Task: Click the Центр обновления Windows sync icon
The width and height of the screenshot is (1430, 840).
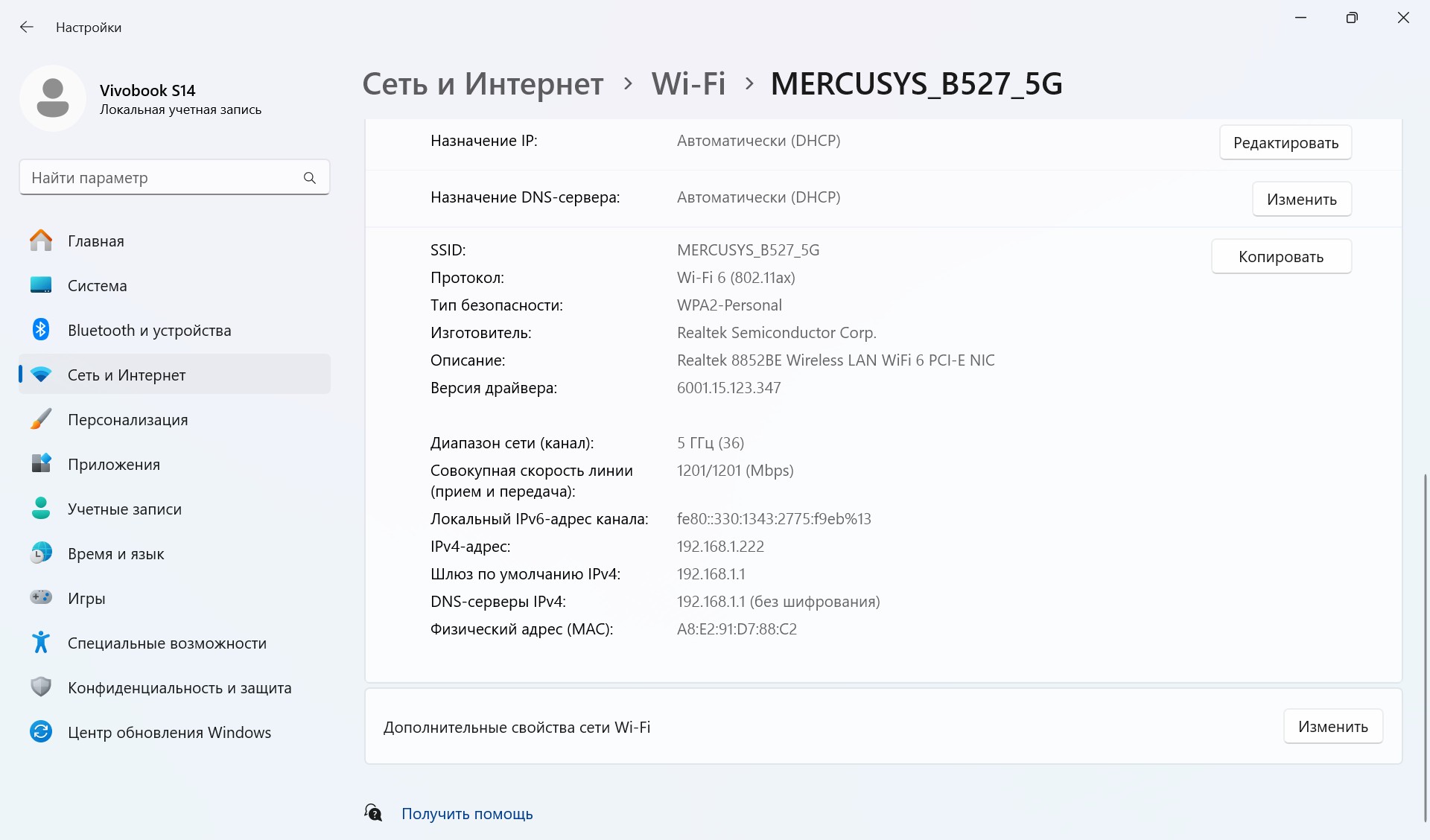Action: click(41, 732)
